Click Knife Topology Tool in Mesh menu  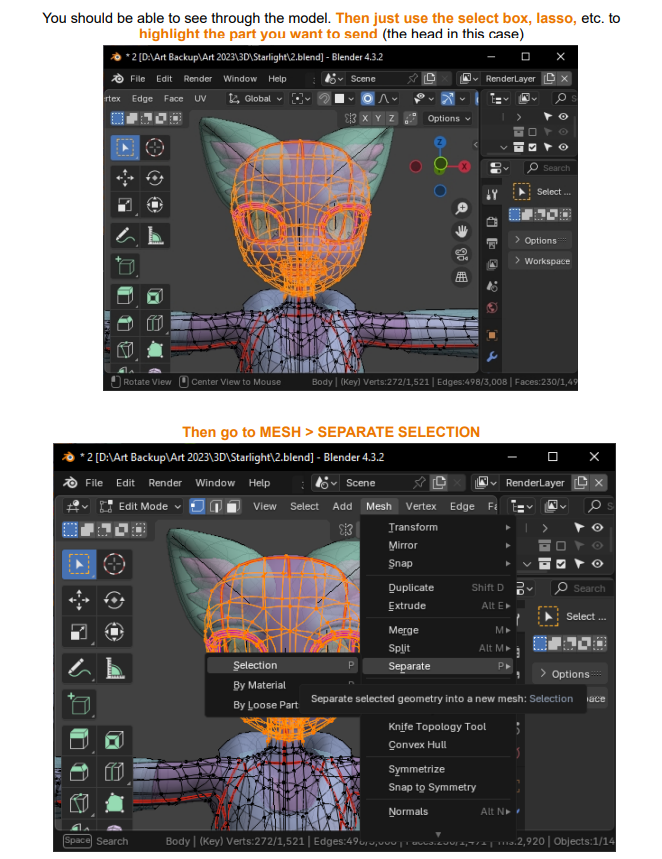437,726
